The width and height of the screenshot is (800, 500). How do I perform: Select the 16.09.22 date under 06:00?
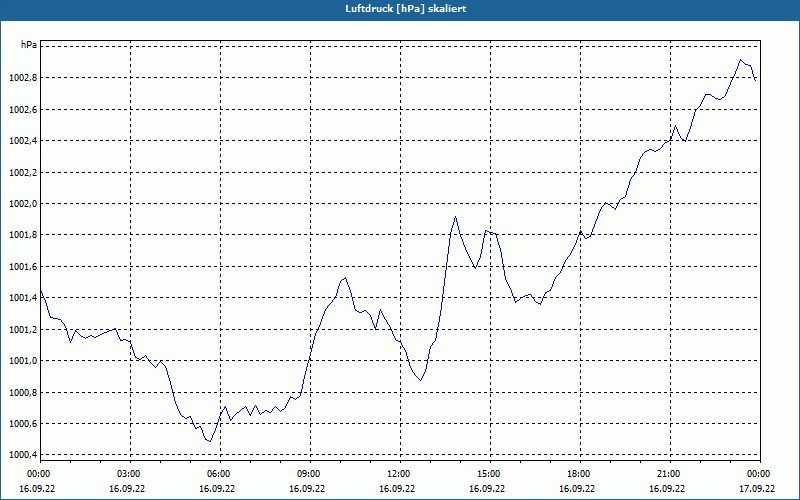[x=217, y=489]
